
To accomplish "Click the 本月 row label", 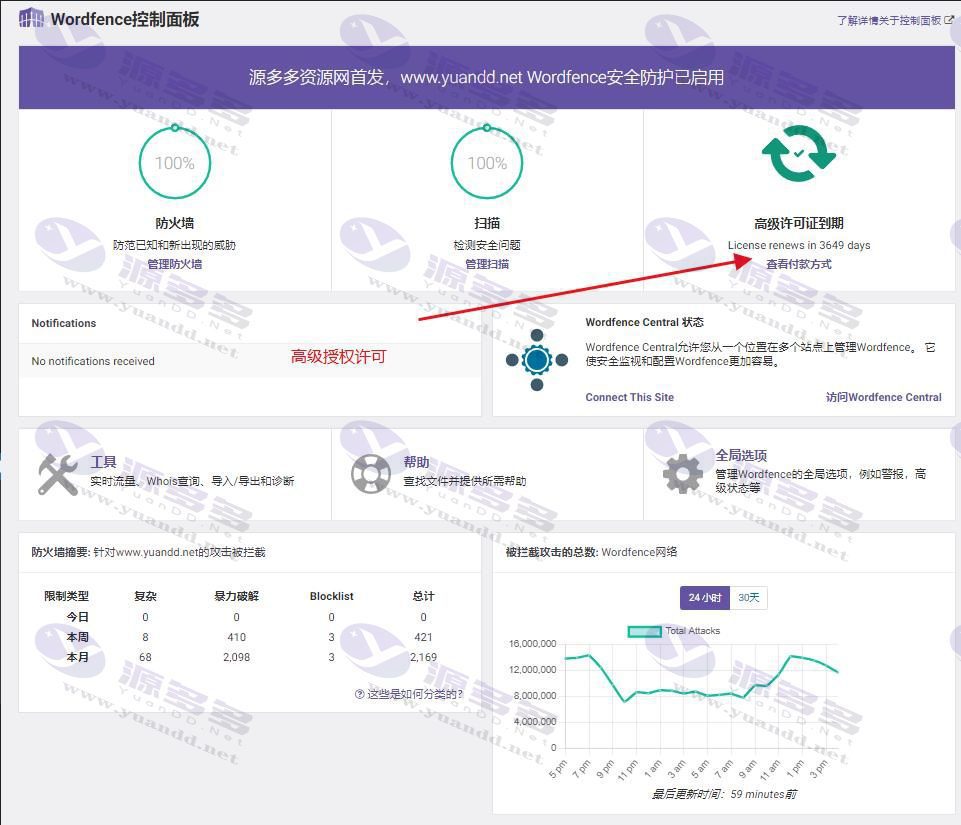I will (x=78, y=657).
